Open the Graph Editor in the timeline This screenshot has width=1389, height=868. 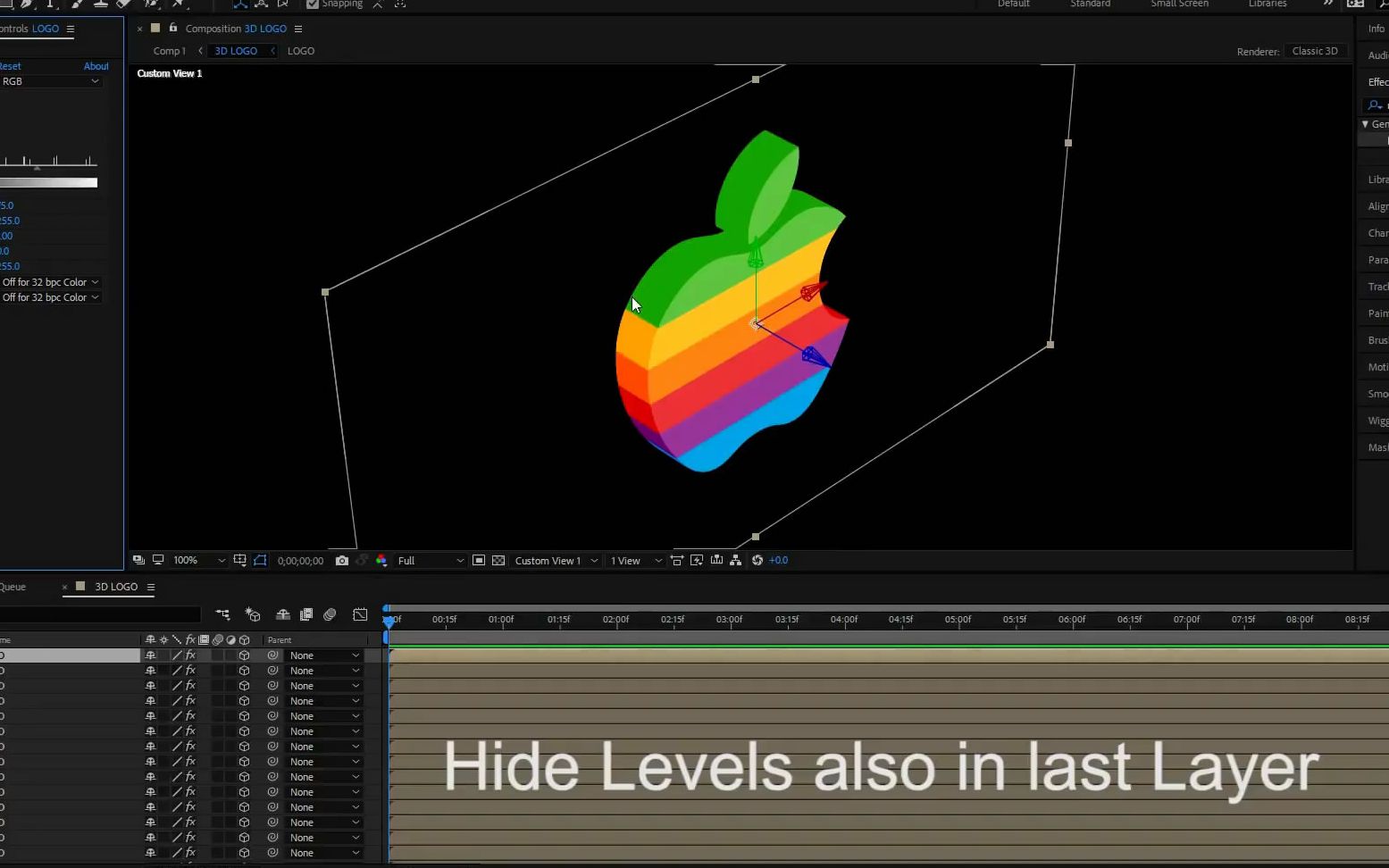pos(360,614)
